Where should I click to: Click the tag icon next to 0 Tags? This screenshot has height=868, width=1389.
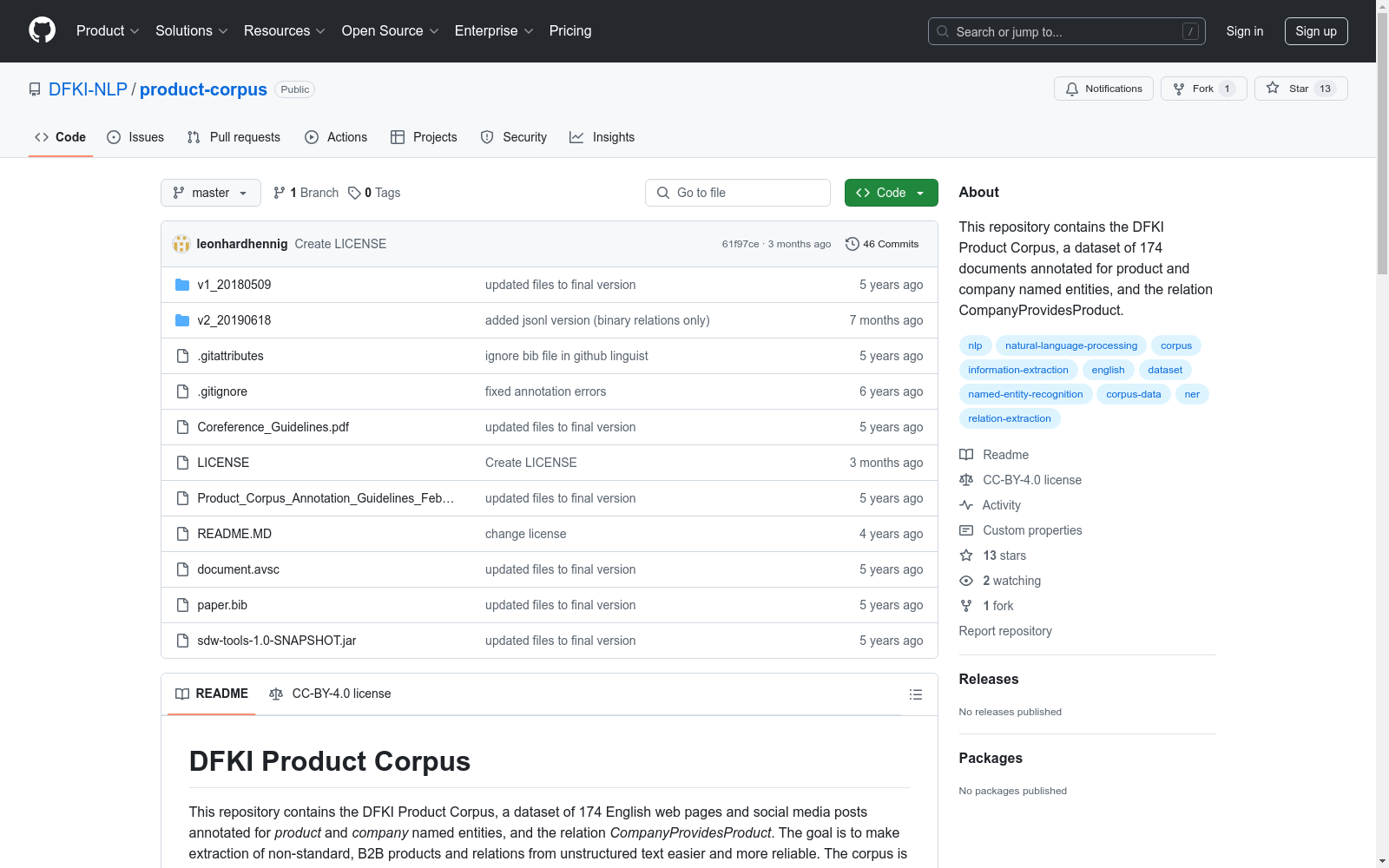[x=354, y=193]
